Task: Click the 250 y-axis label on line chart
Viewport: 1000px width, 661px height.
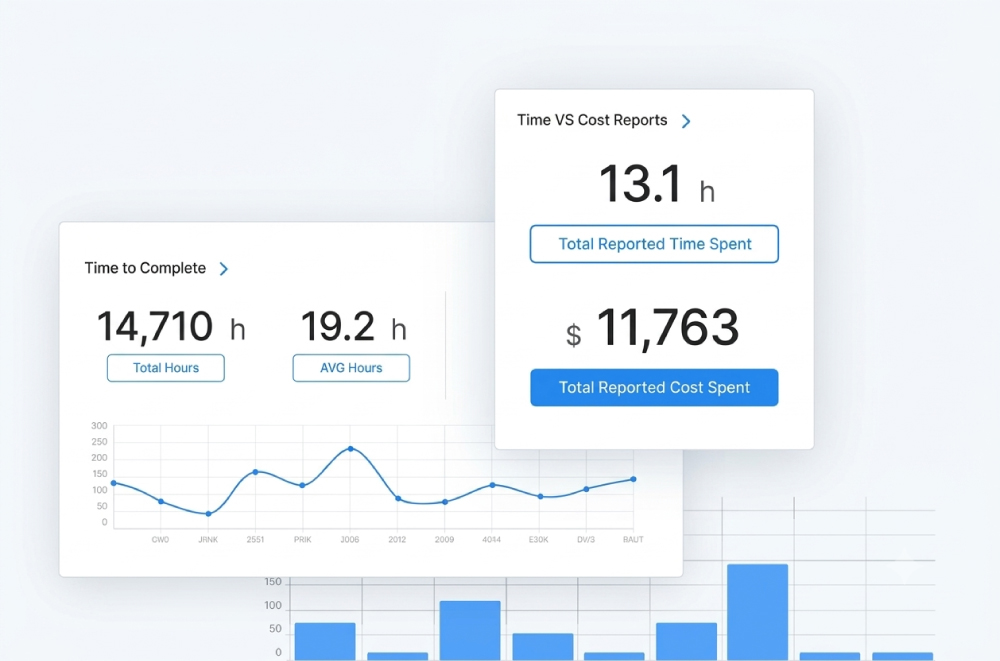Action: click(99, 442)
